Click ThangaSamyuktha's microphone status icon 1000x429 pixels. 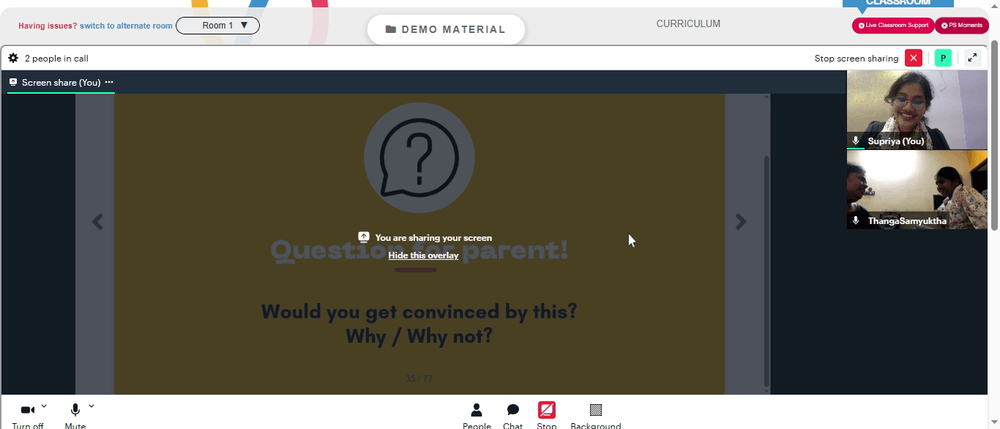(x=856, y=221)
